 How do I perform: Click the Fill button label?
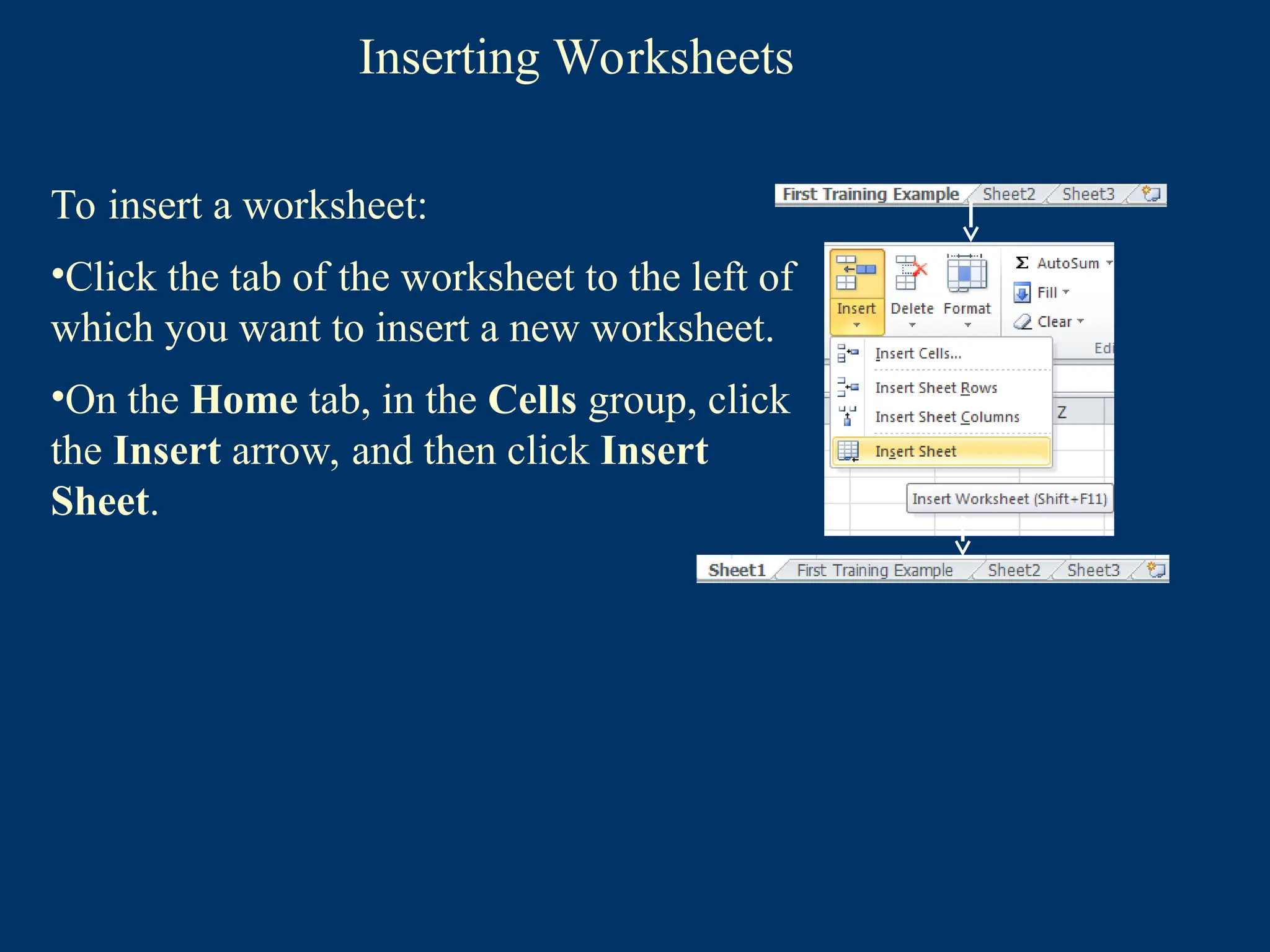(x=1047, y=292)
